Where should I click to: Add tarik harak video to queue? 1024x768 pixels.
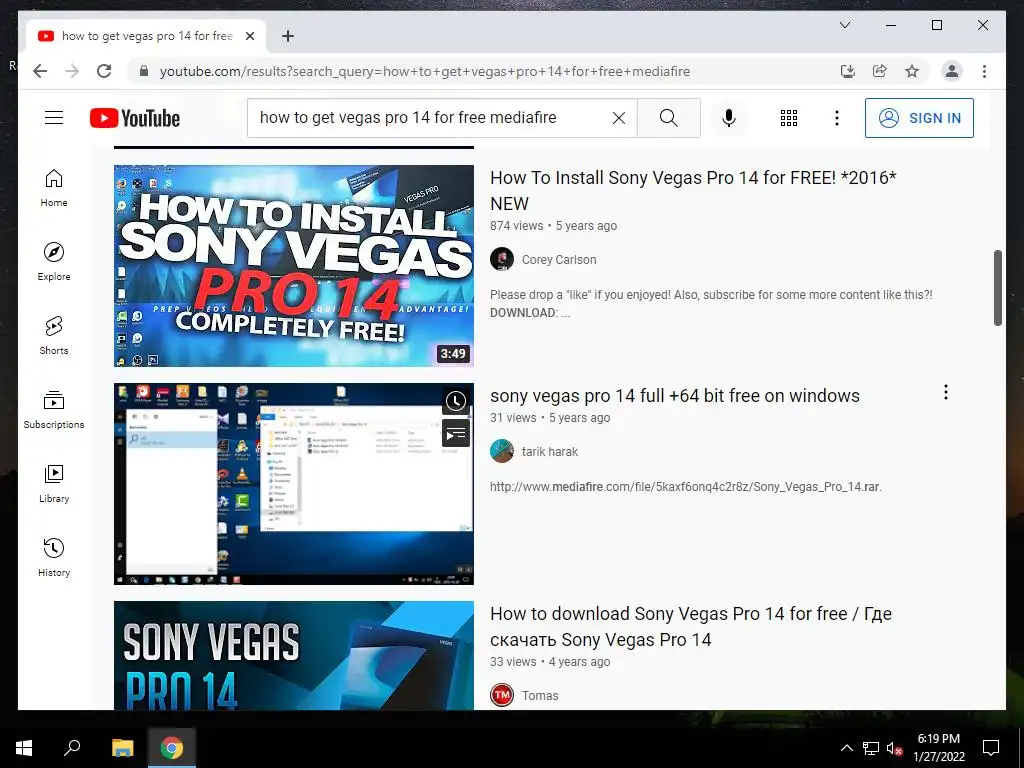455,433
